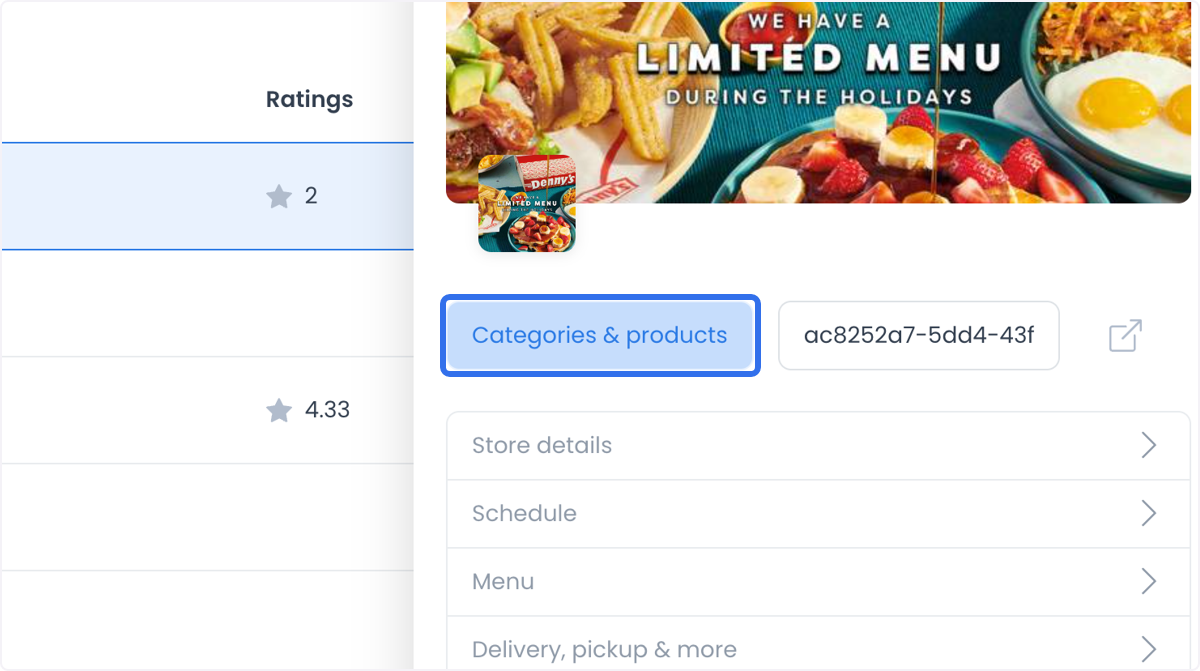Expand the Menu section
The height and width of the screenshot is (671, 1200).
818,582
